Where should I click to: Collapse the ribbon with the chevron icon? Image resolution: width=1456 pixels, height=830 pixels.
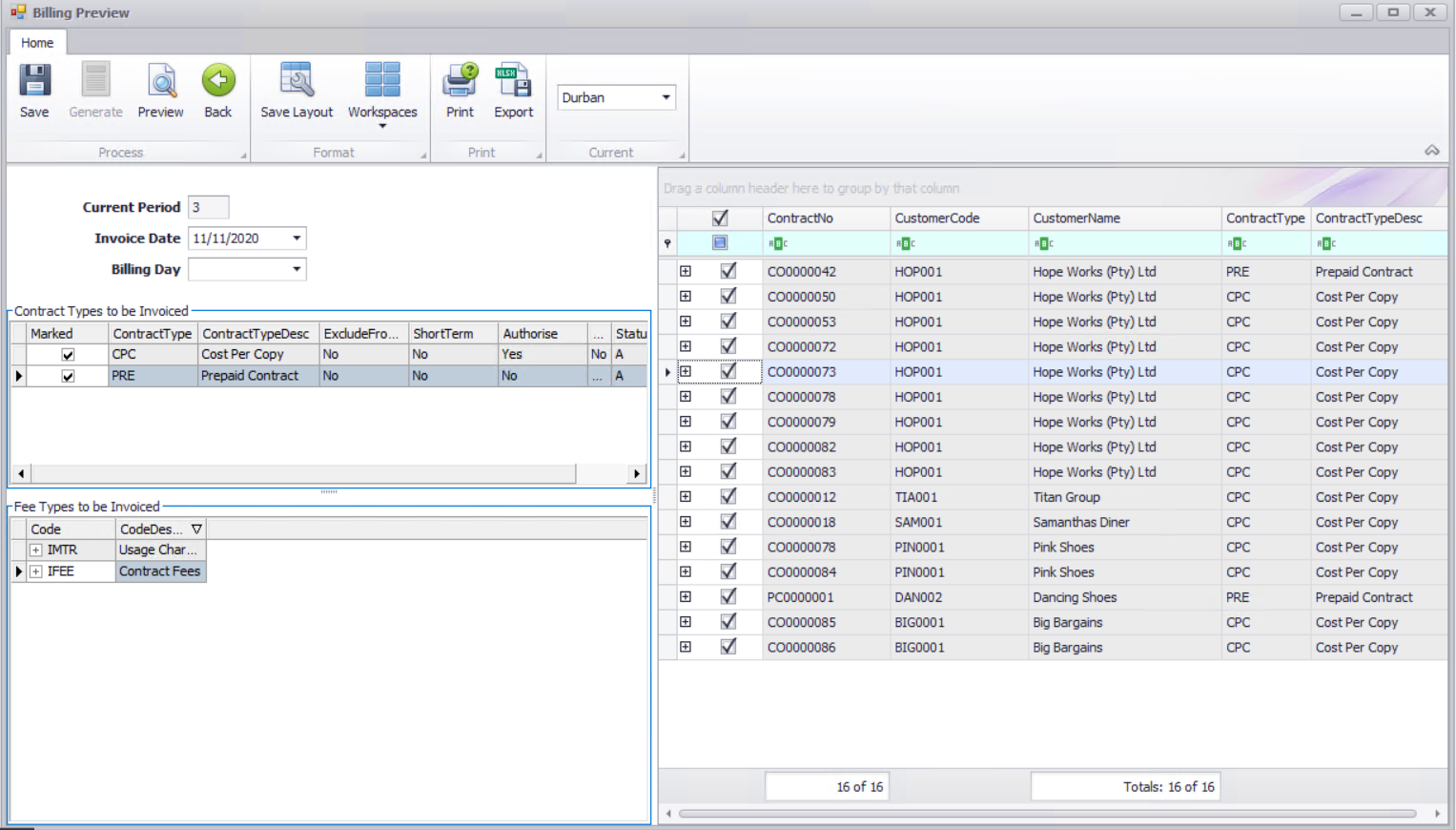pyautogui.click(x=1431, y=151)
